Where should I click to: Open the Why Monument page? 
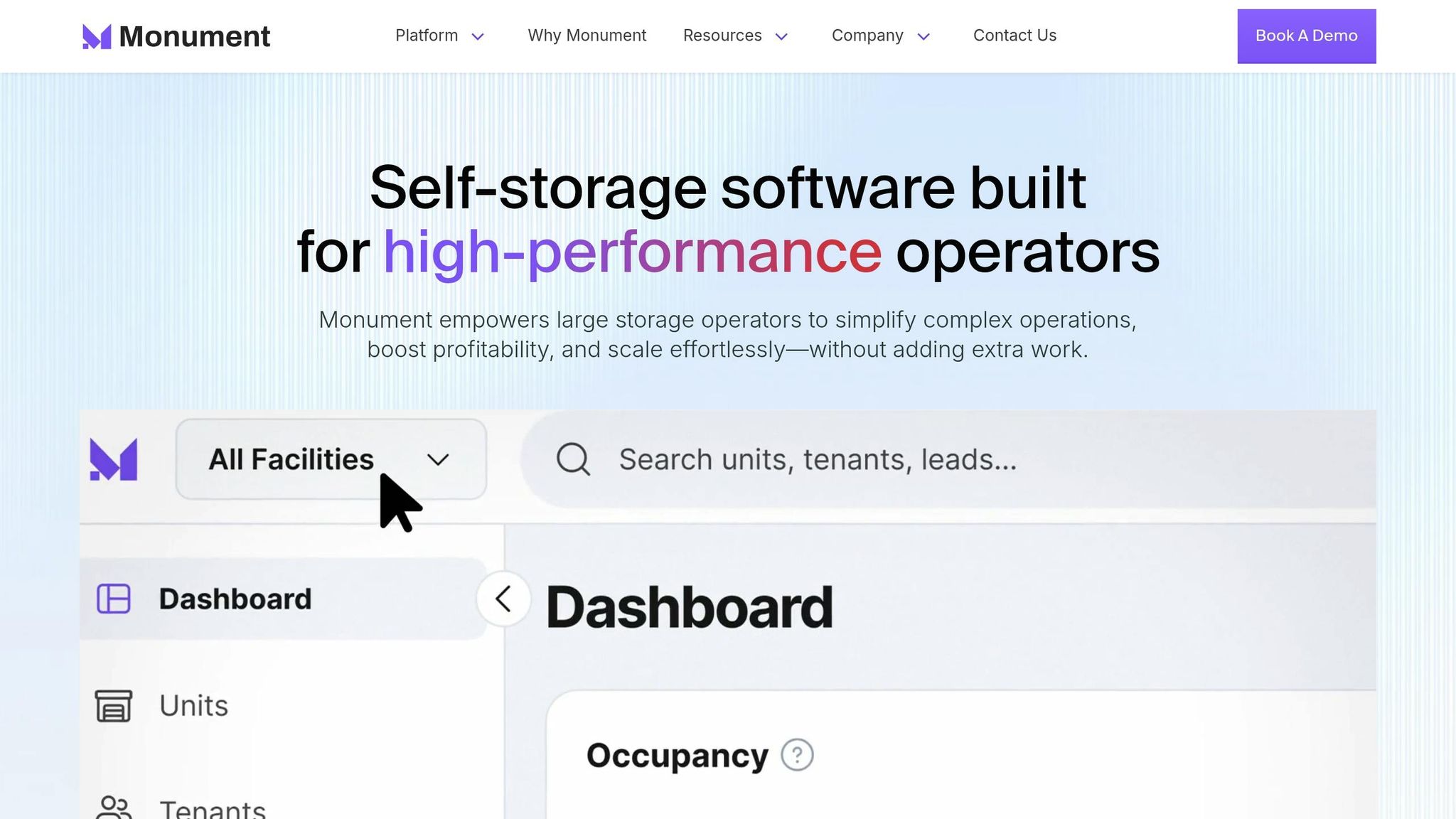[587, 36]
